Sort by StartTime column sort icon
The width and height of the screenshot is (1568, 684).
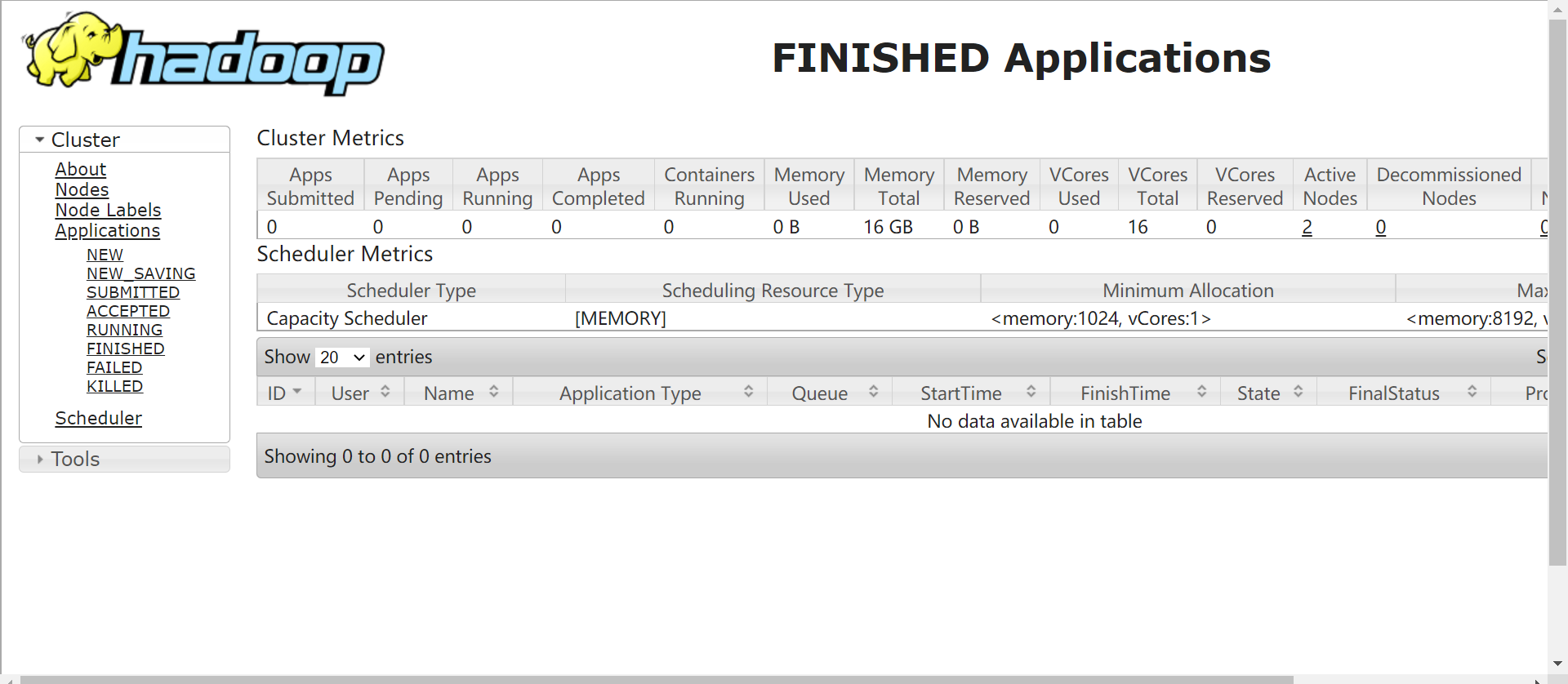(x=1031, y=392)
